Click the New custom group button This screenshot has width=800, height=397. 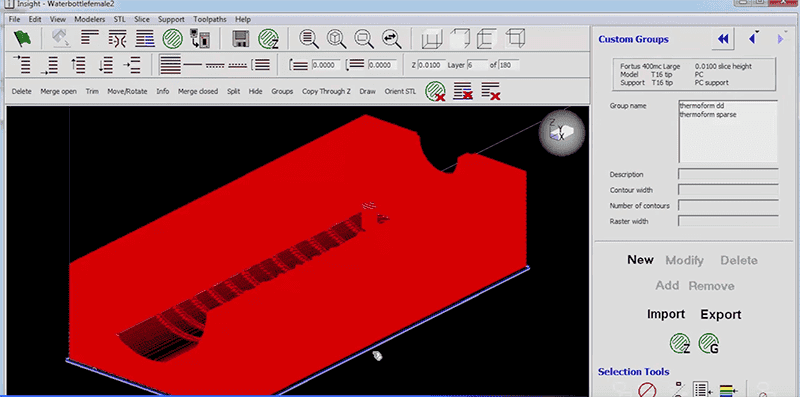click(x=640, y=260)
